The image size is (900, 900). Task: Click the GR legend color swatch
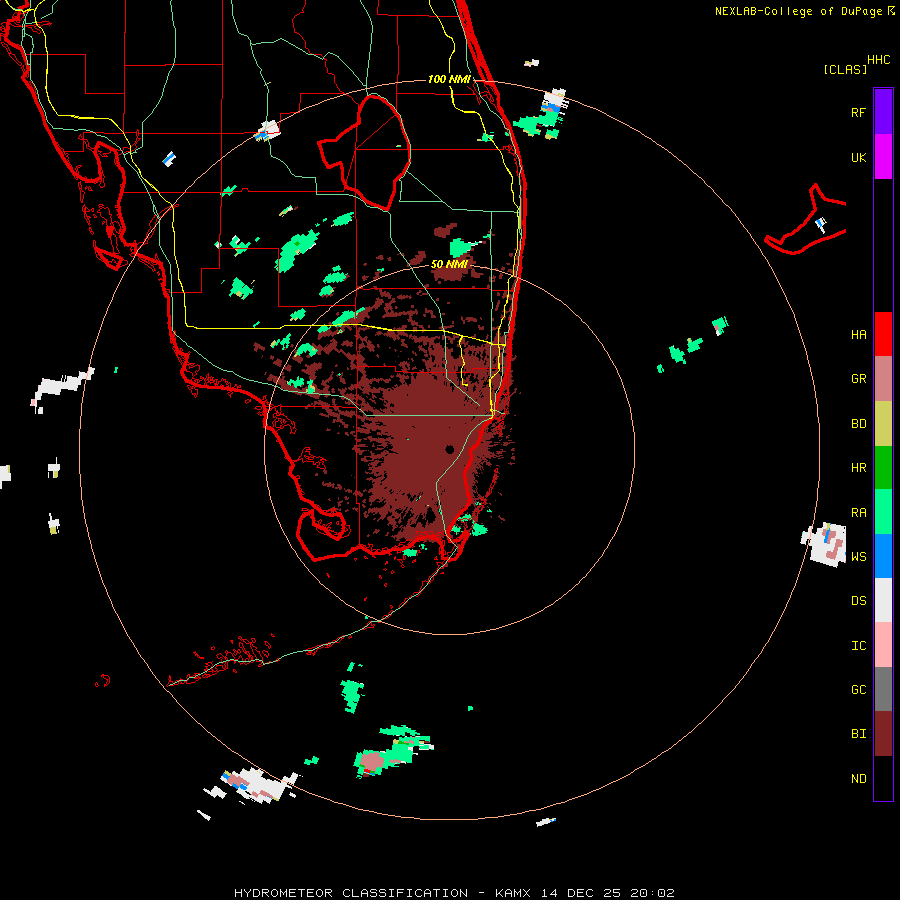pyautogui.click(x=883, y=378)
